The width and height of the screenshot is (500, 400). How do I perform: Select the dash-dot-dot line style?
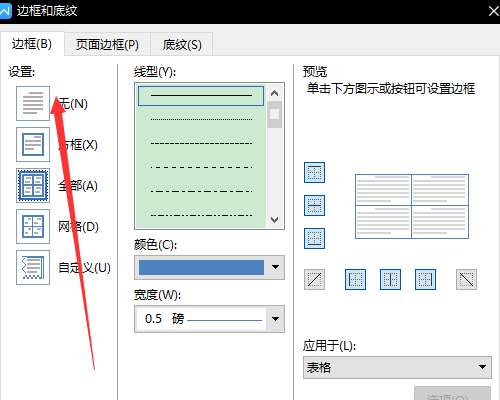[x=201, y=215]
